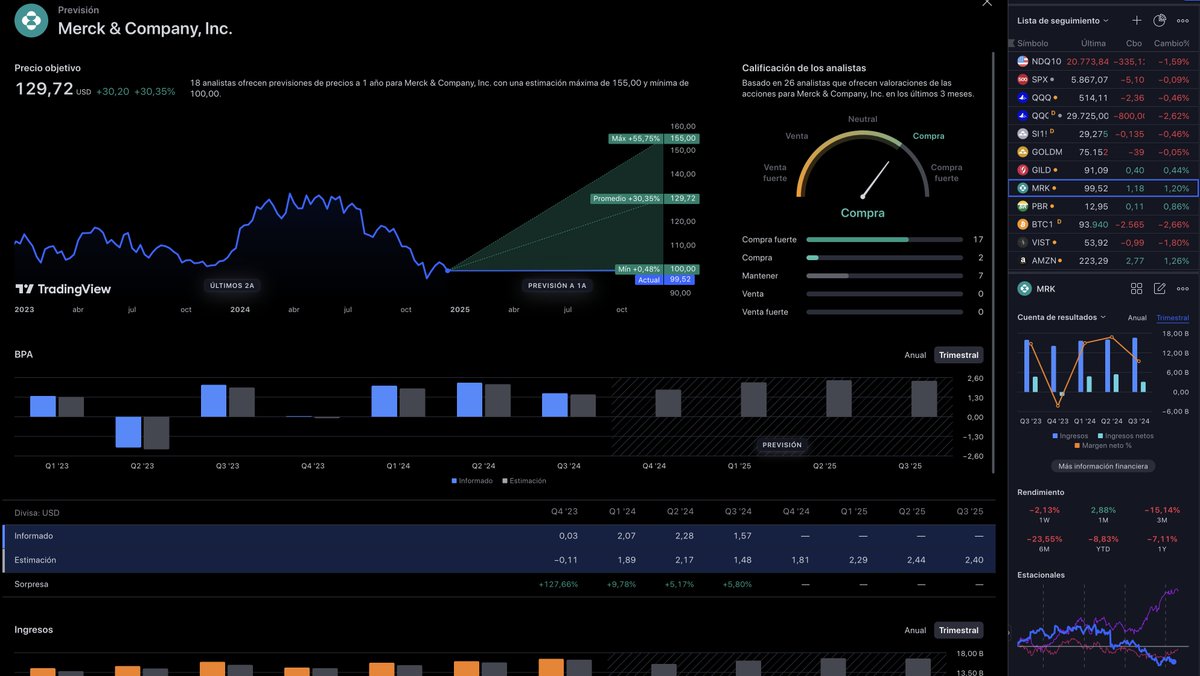Toggle Estimación series in BPA legend
1200x676 pixels.
click(524, 481)
